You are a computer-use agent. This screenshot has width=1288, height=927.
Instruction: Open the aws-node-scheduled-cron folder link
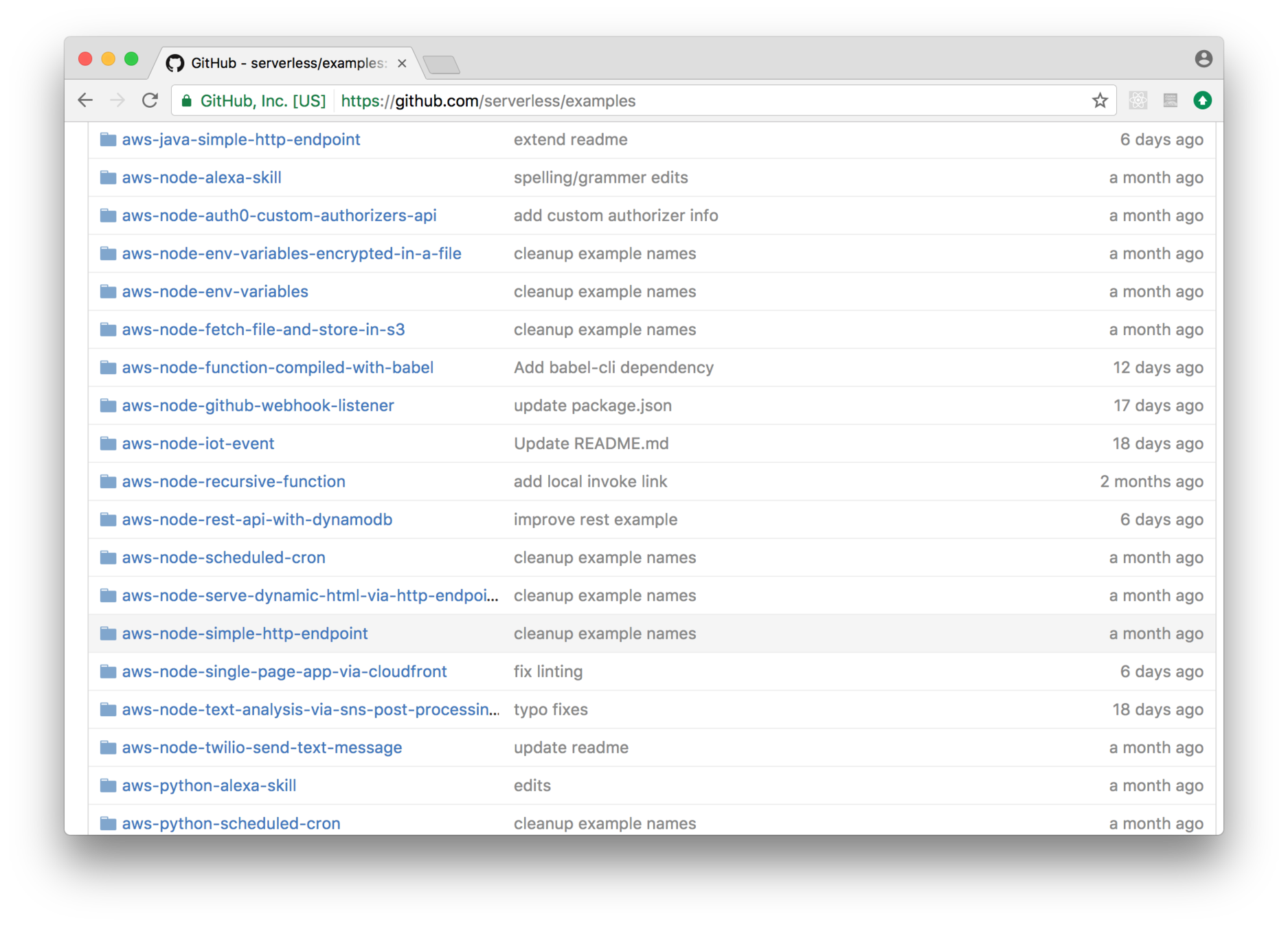(x=224, y=558)
